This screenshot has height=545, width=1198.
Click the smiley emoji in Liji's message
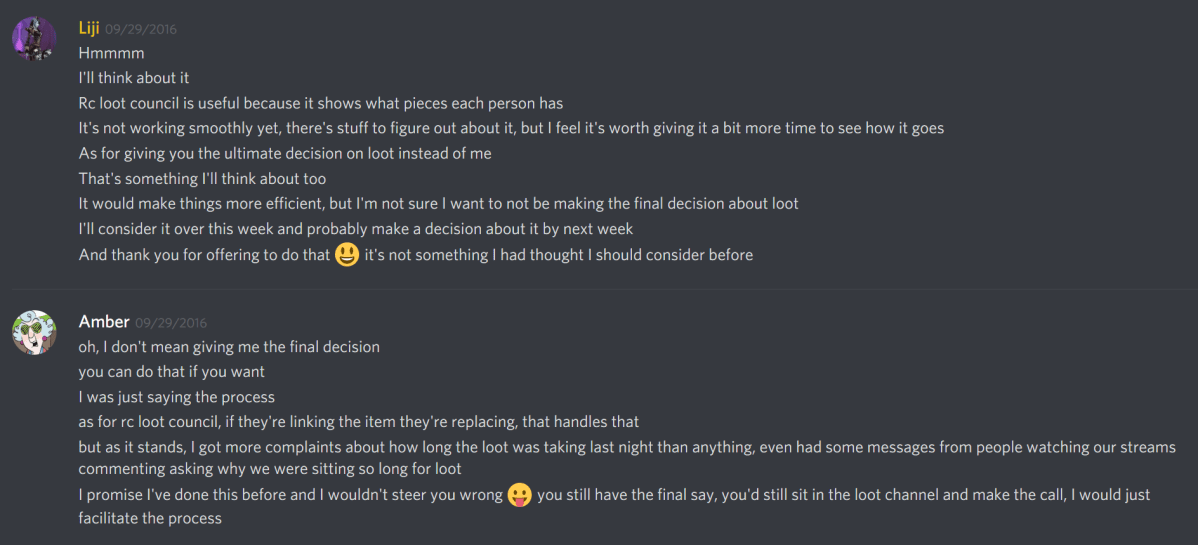(347, 254)
